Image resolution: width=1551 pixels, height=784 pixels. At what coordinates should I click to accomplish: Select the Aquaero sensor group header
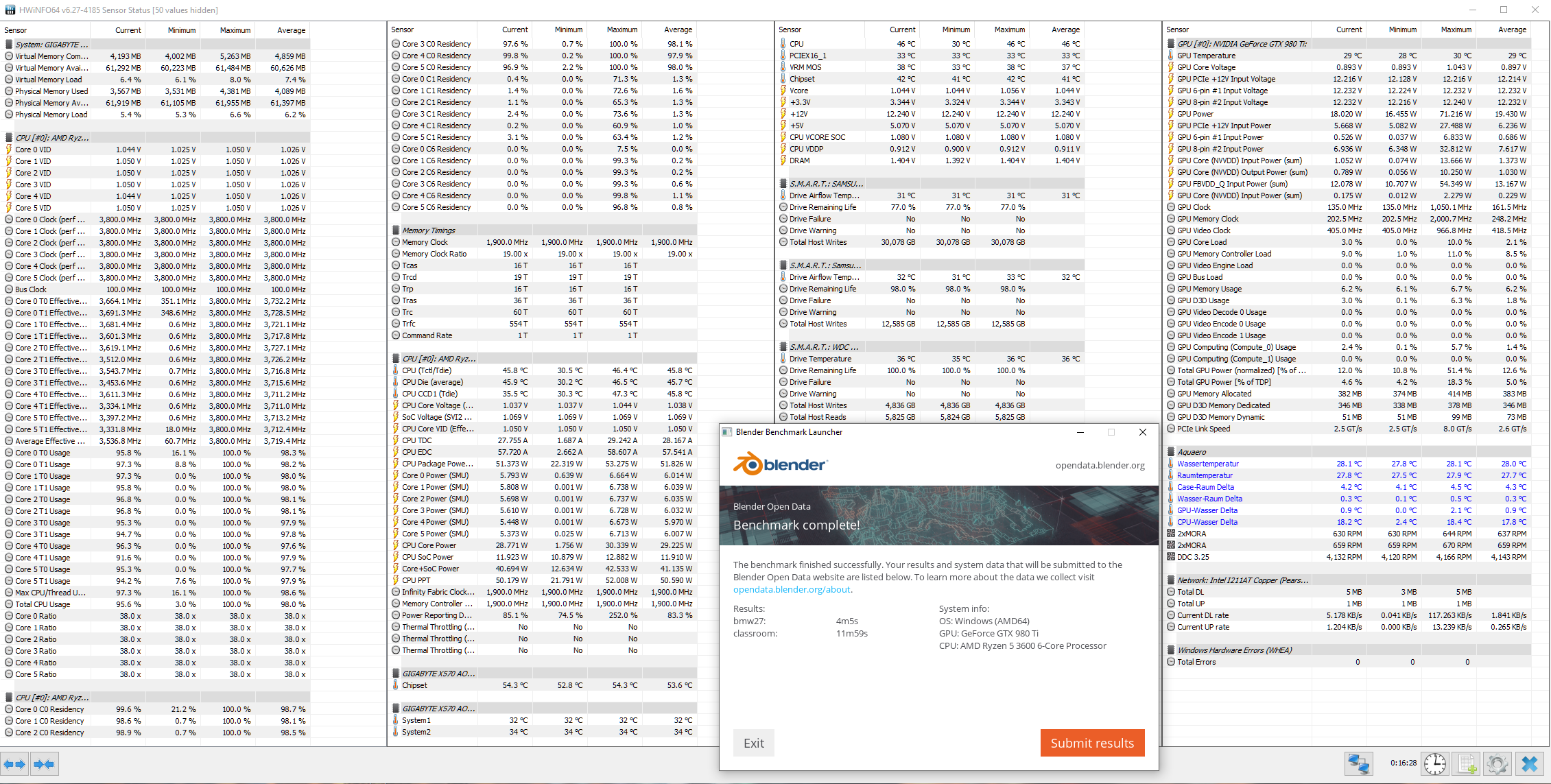(1192, 452)
